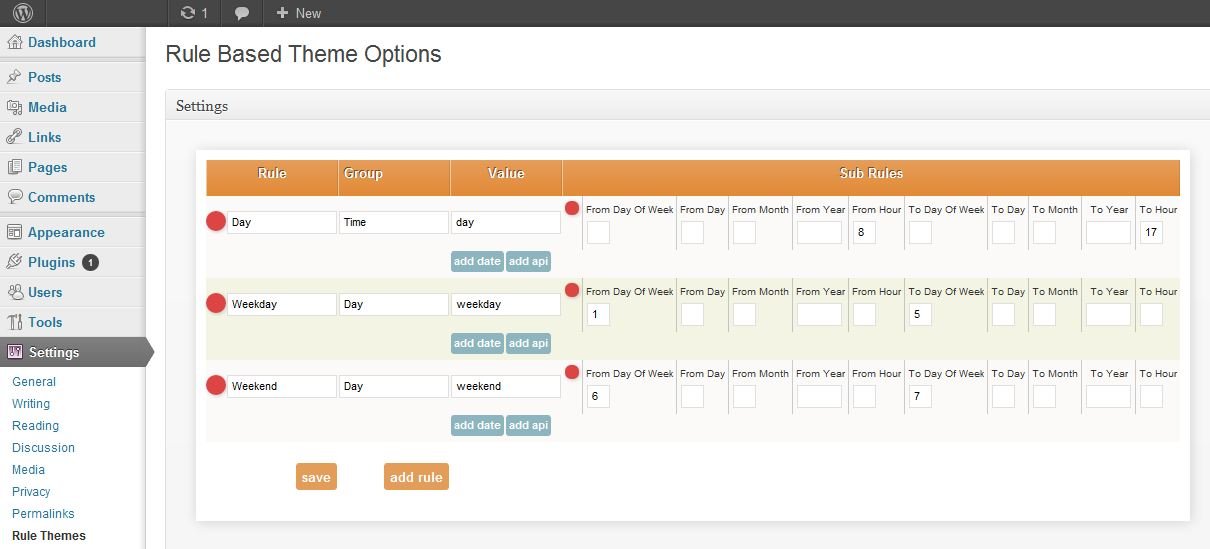The image size is (1210, 549).
Task: Remove the Weekday rule with red circle
Action: pos(216,304)
